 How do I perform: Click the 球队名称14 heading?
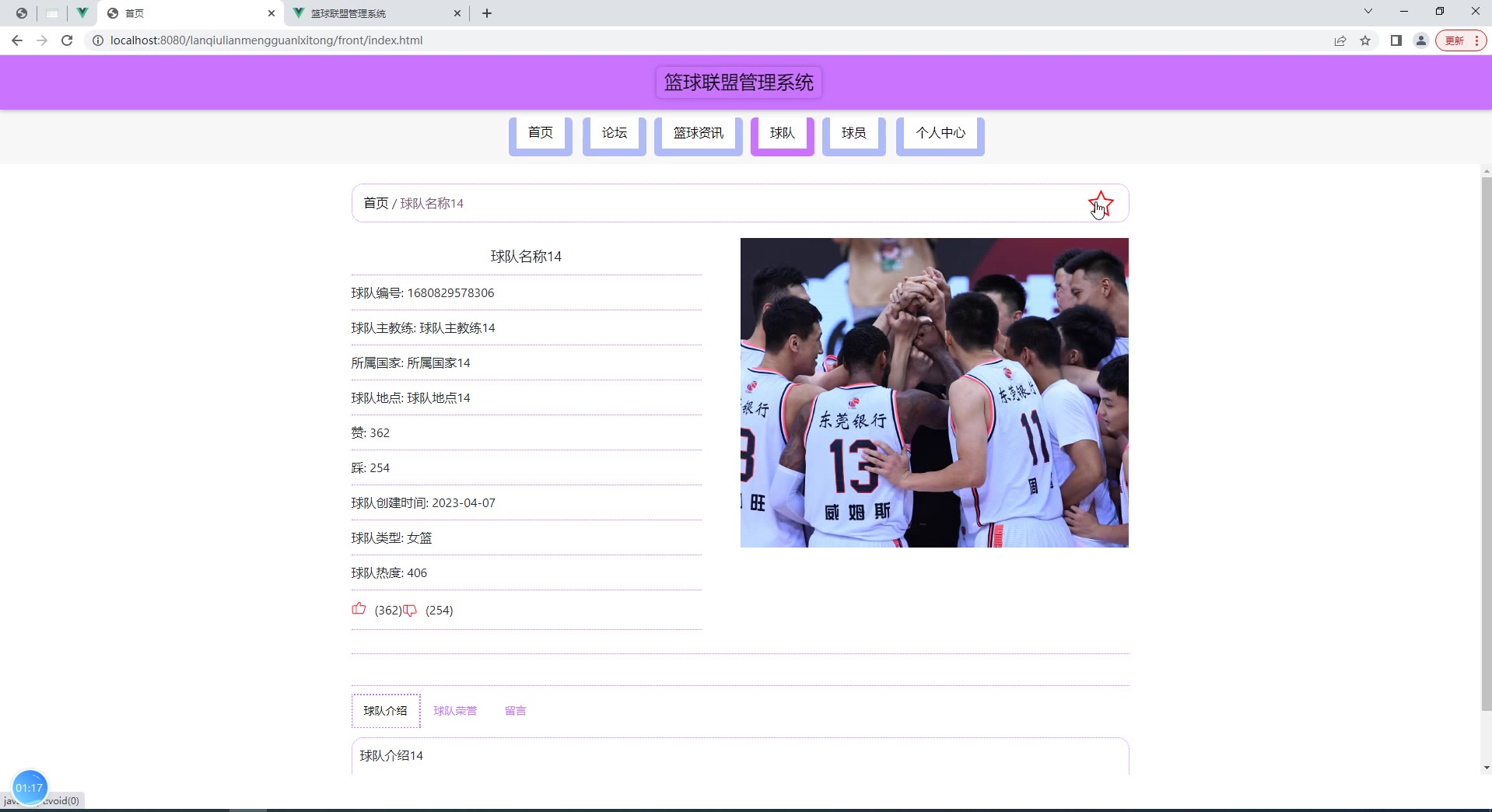tap(526, 257)
